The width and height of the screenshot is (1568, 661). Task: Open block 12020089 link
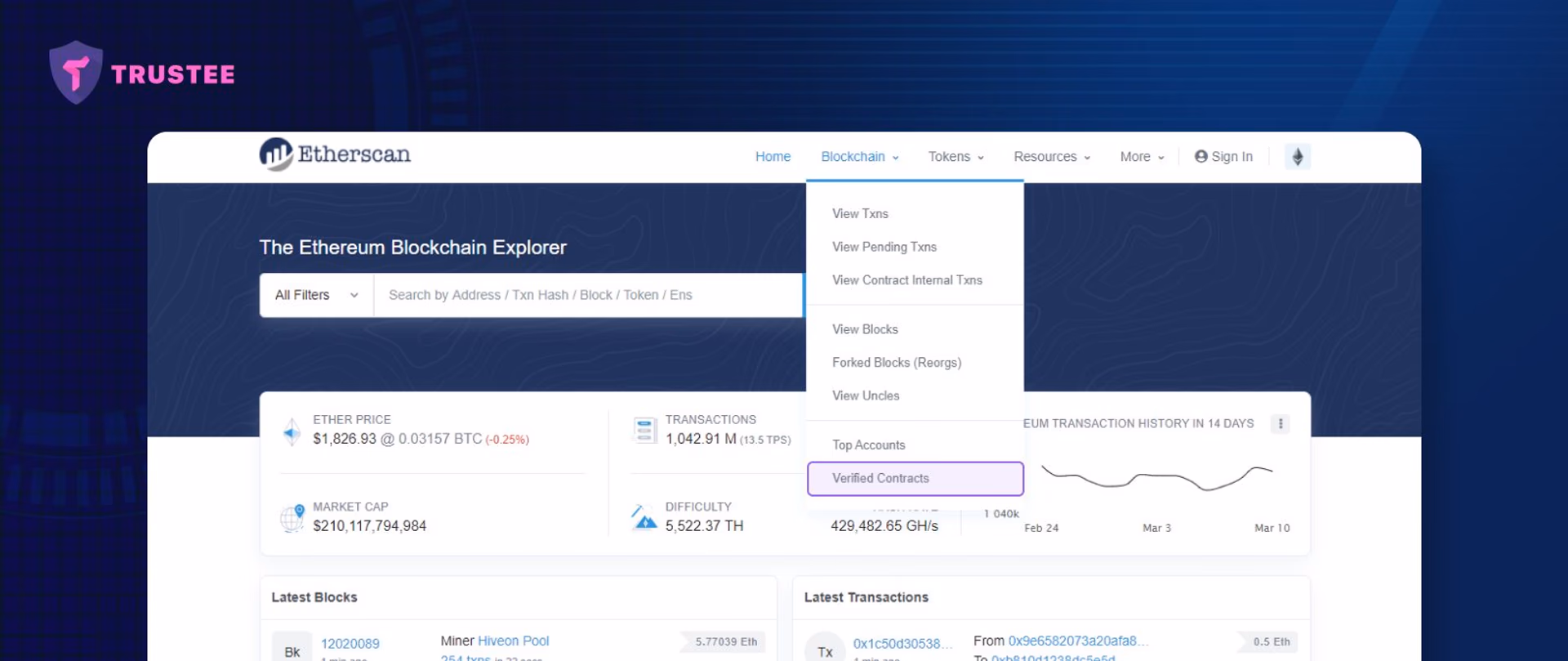[350, 644]
